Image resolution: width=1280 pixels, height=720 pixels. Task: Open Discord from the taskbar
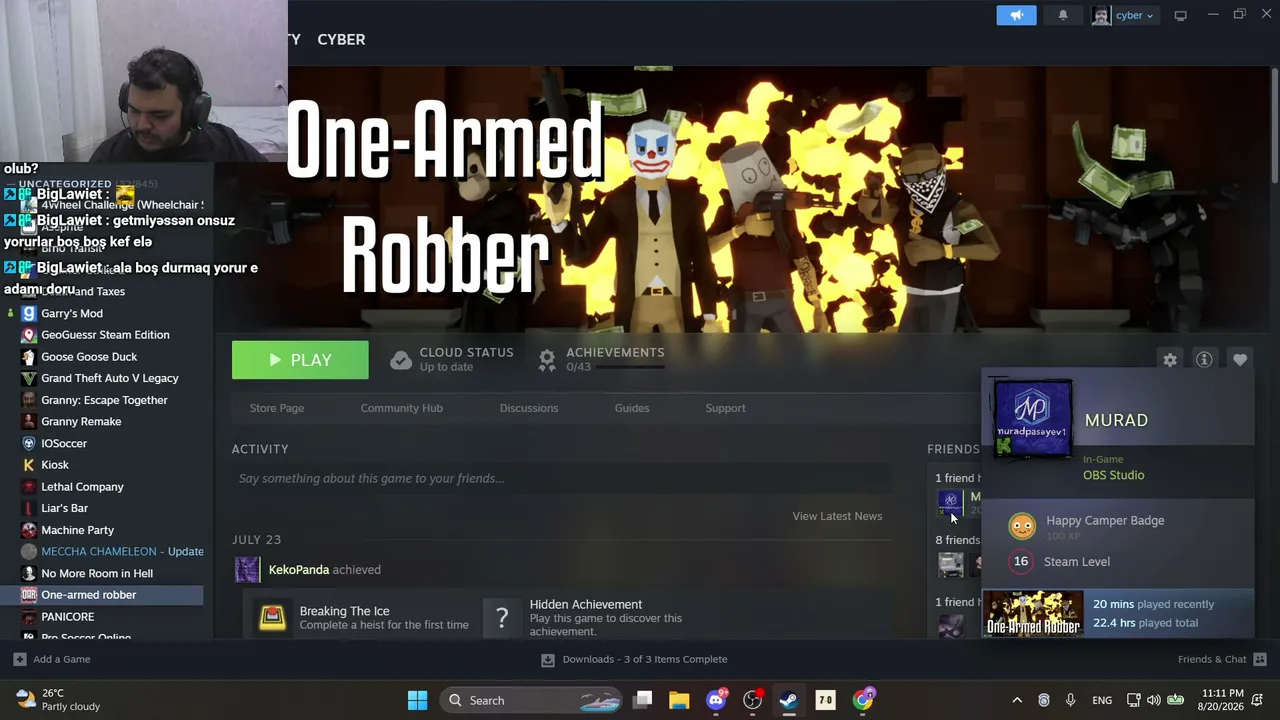tap(716, 700)
